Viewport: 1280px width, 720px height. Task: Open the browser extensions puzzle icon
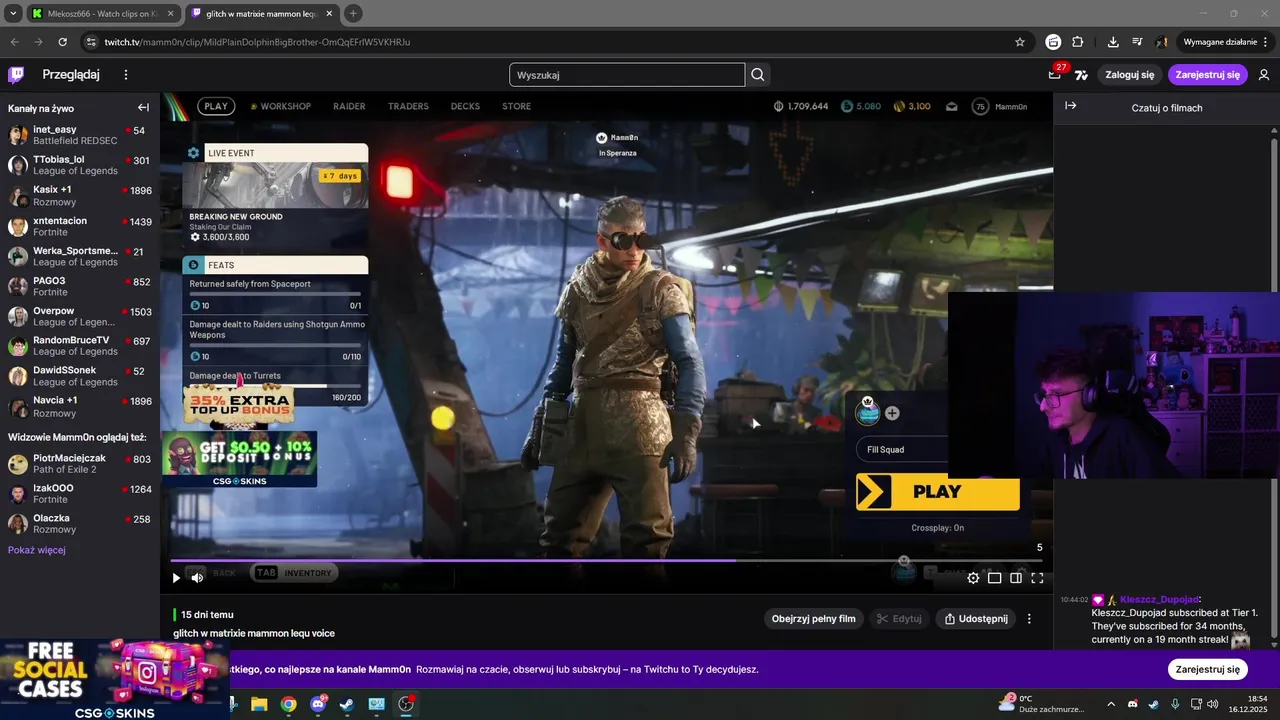point(1077,42)
